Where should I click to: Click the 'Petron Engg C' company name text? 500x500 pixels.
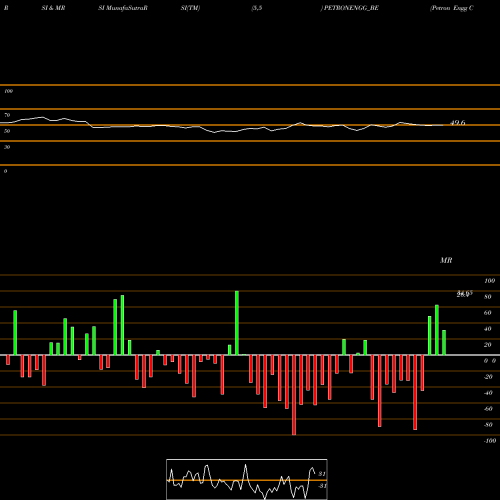coord(452,8)
